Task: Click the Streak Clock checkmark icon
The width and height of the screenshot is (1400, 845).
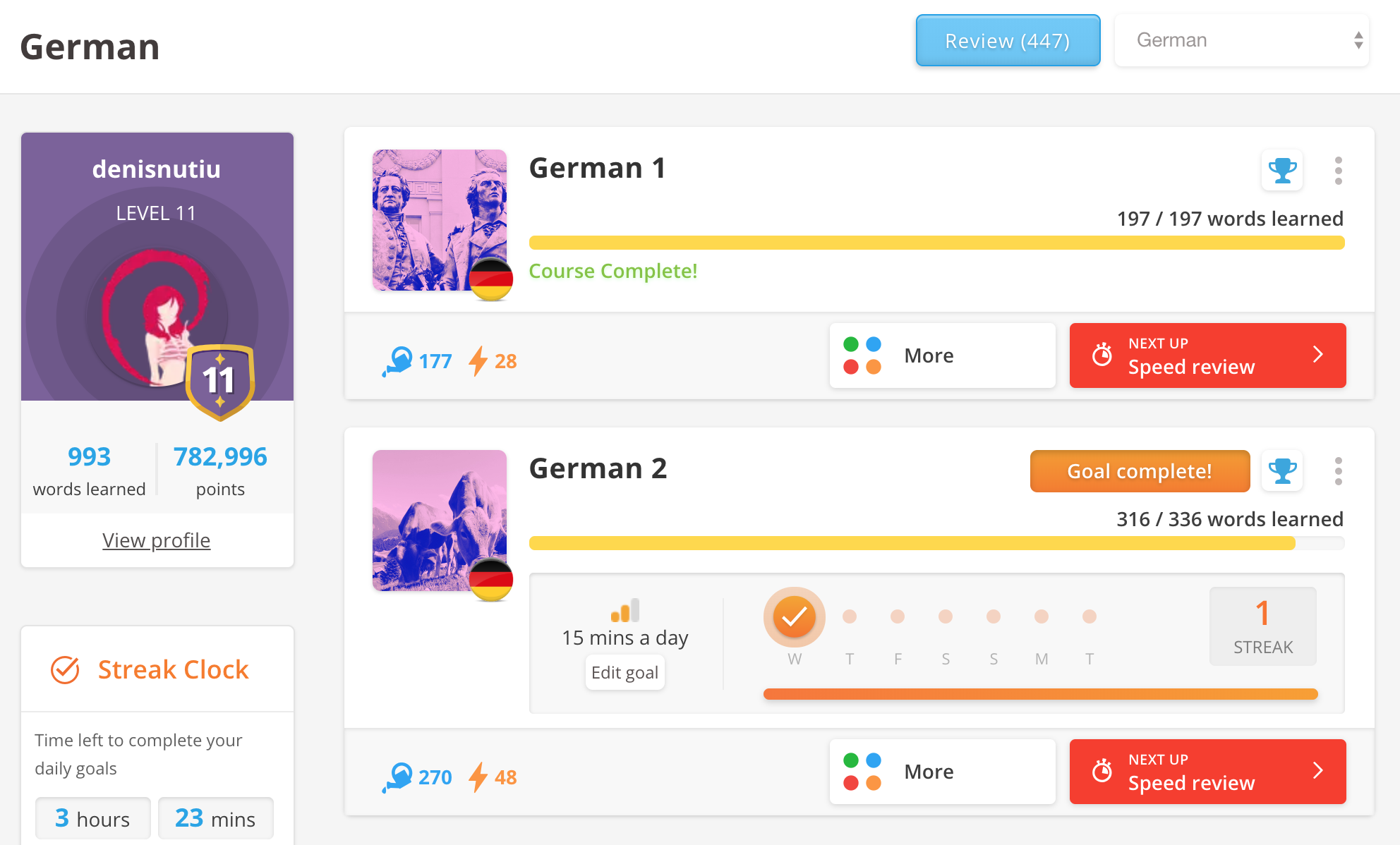Action: (65, 669)
